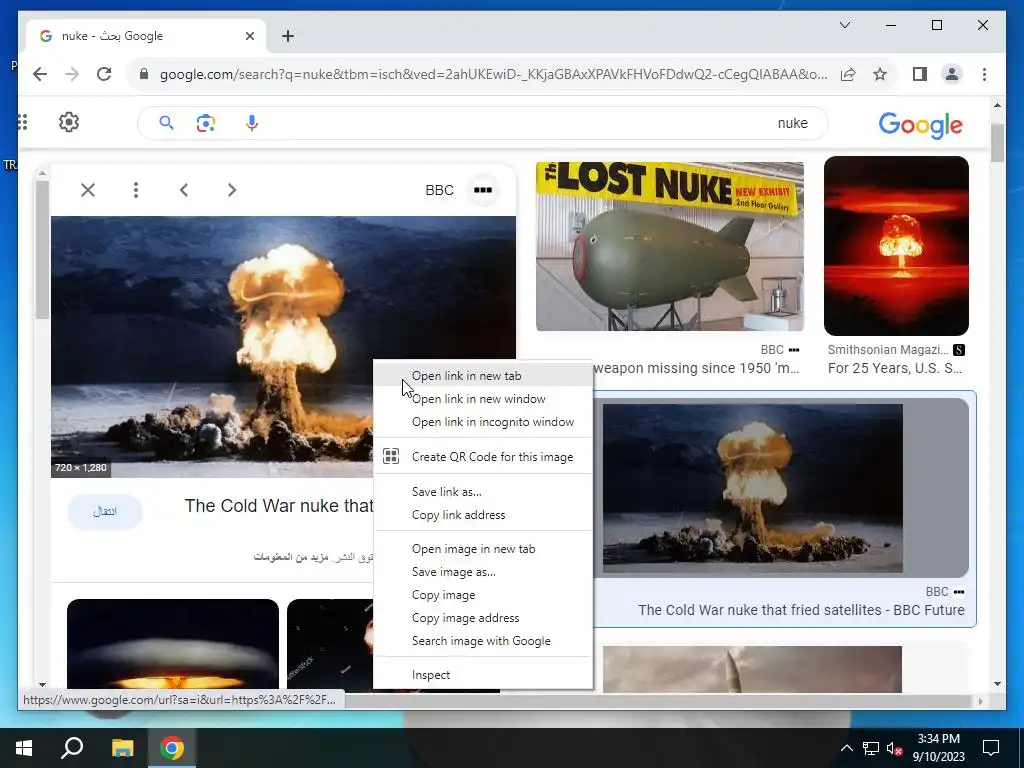Start voice search with the microphone icon
1024x768 pixels.
[x=251, y=123]
